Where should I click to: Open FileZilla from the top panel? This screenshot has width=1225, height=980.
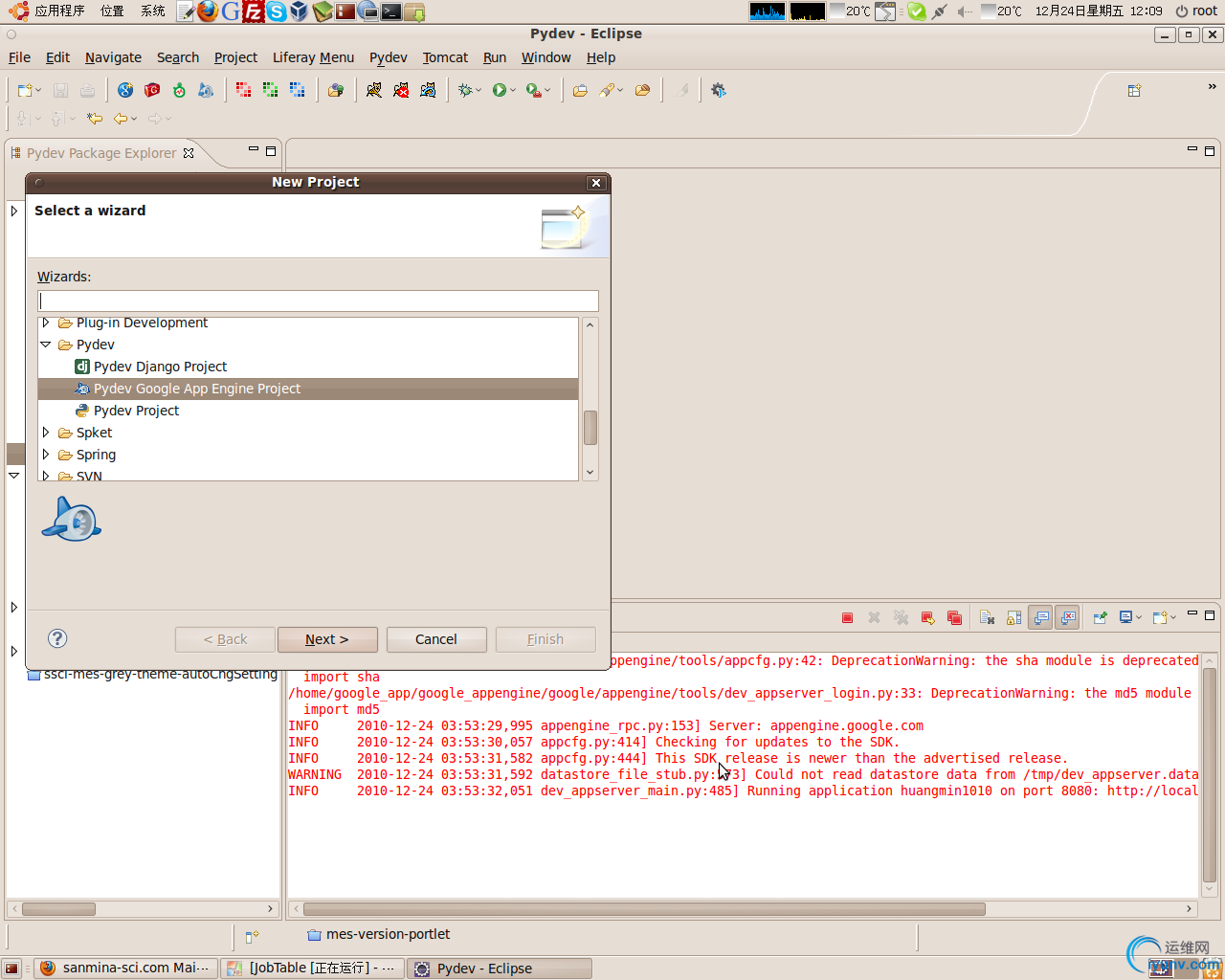254,11
